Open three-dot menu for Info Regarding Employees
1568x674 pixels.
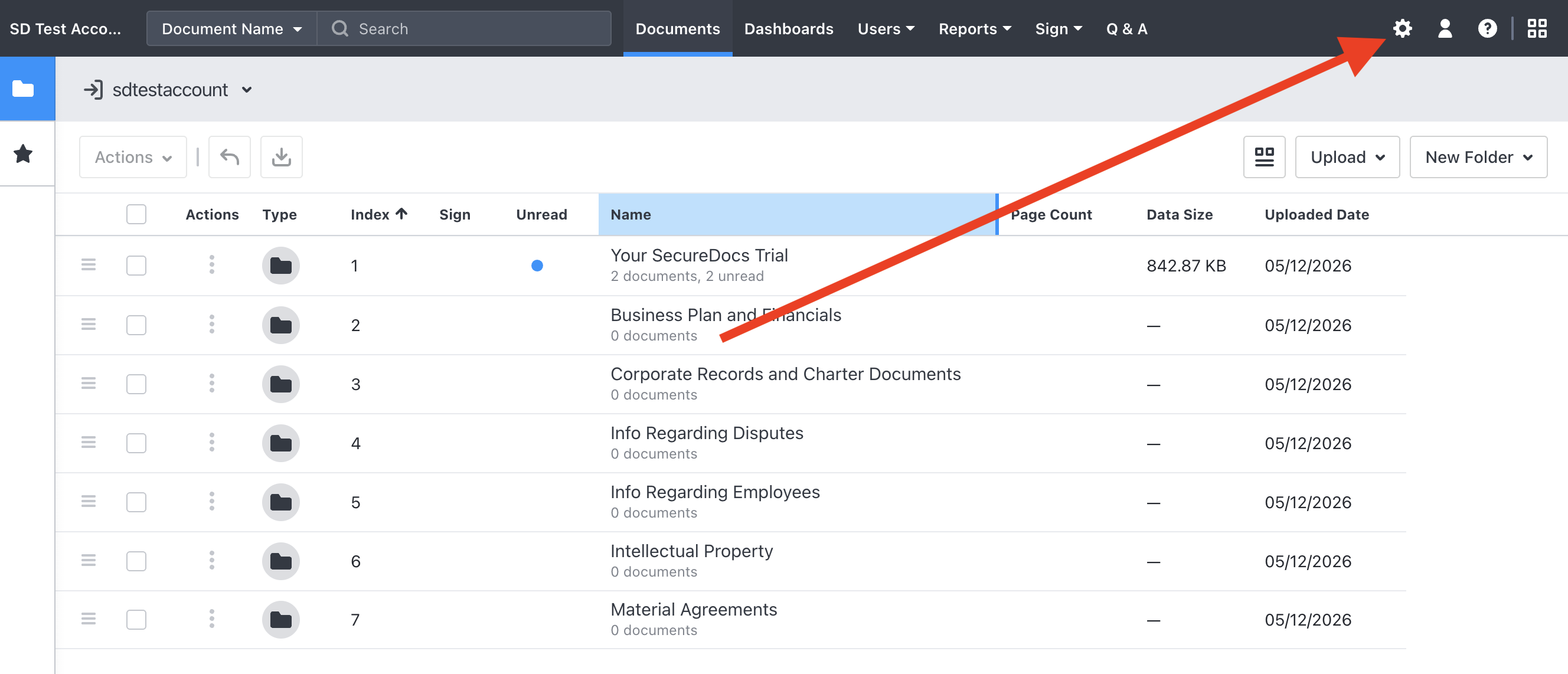(x=212, y=502)
